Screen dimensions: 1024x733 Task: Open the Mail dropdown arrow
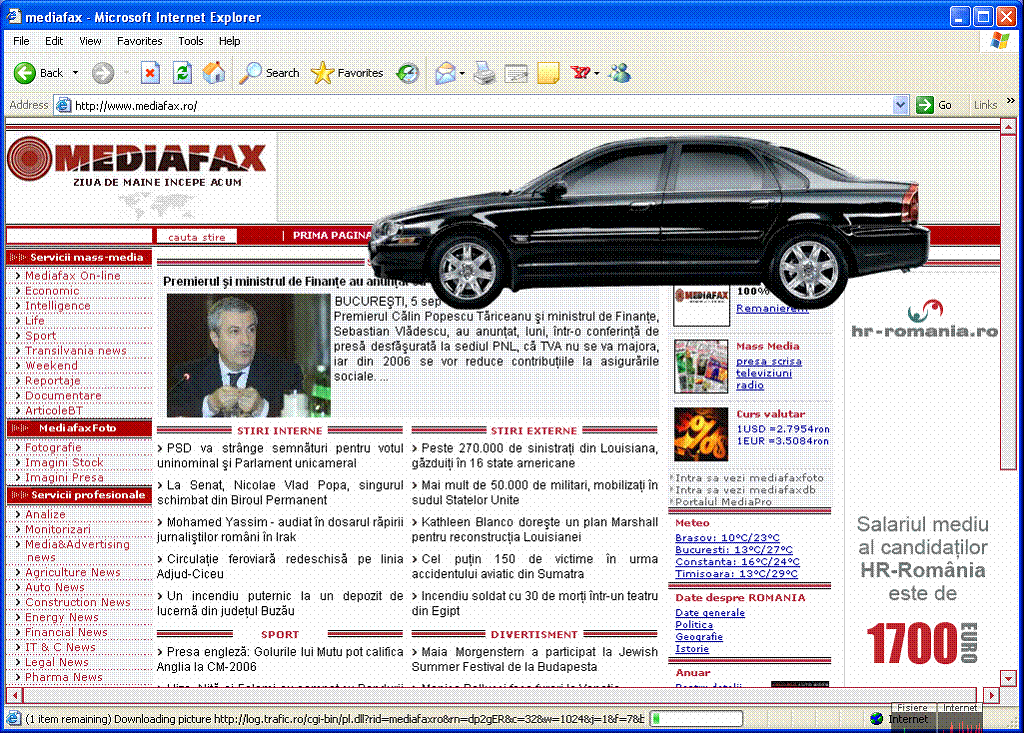point(462,73)
